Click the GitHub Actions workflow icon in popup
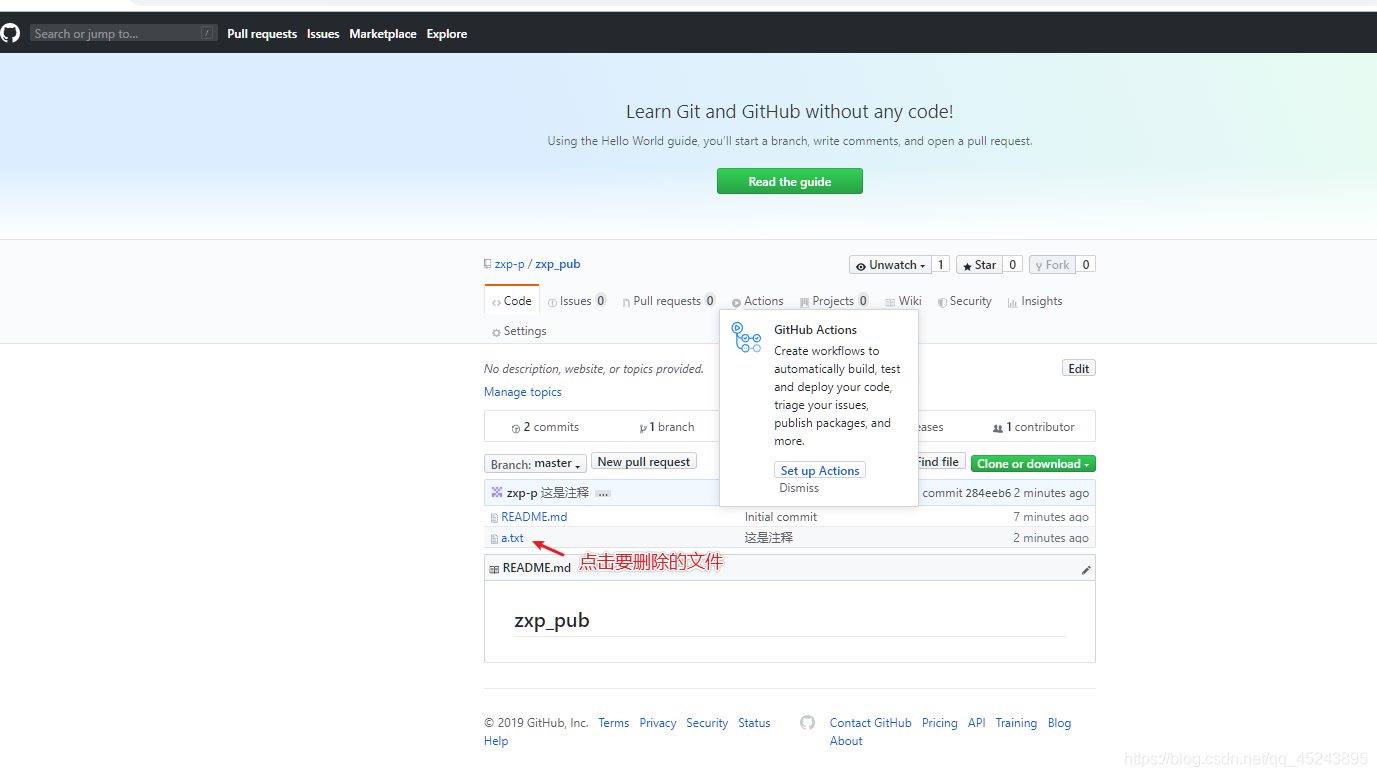This screenshot has height=777, width=1377. [x=746, y=337]
